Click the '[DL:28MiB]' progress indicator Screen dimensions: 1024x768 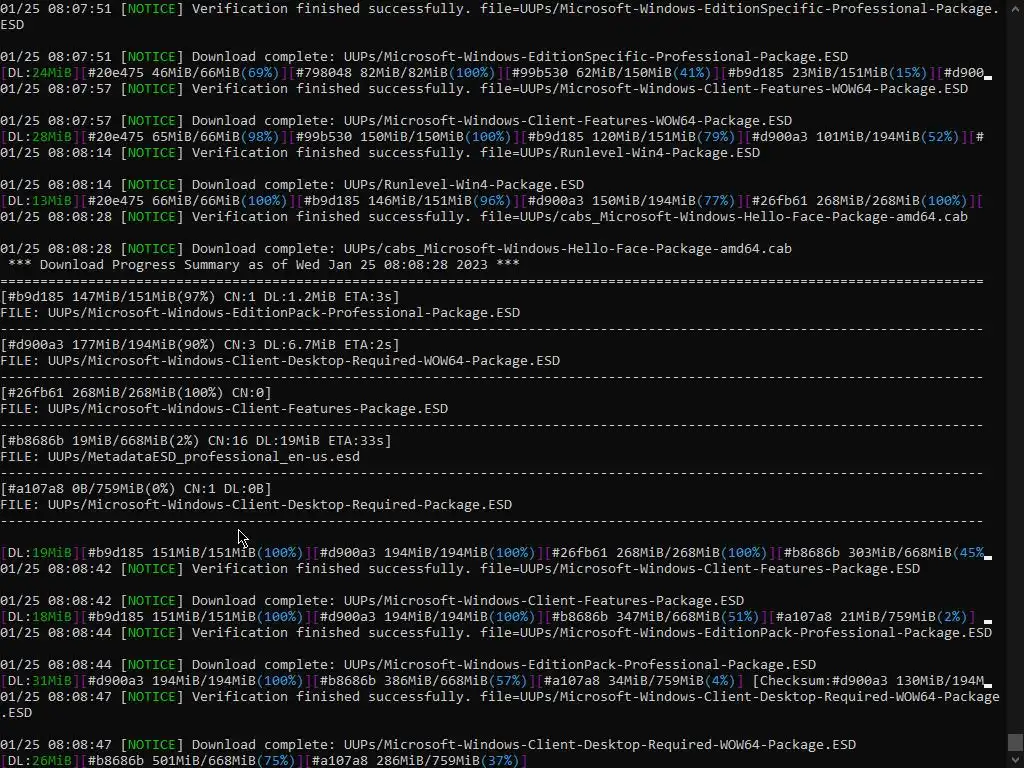coord(40,136)
